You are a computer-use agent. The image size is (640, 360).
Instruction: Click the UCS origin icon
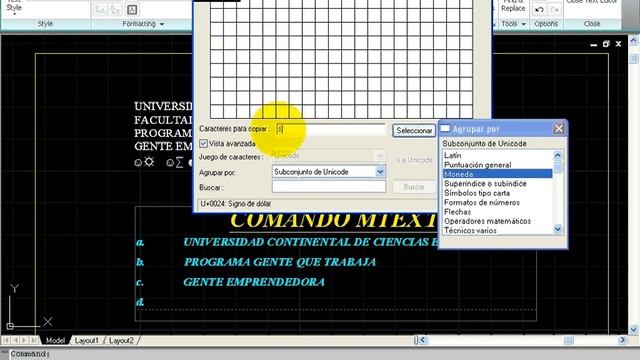click(x=10, y=326)
